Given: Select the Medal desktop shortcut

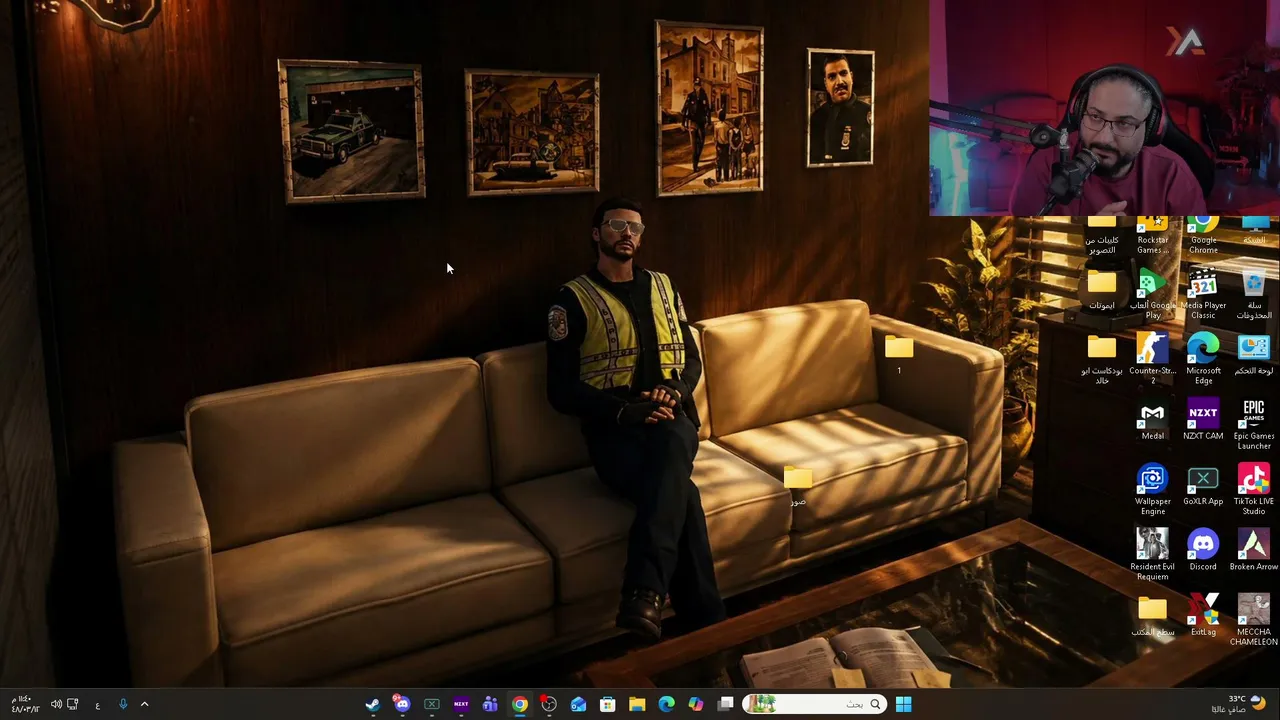Looking at the screenshot, I should [x=1152, y=420].
